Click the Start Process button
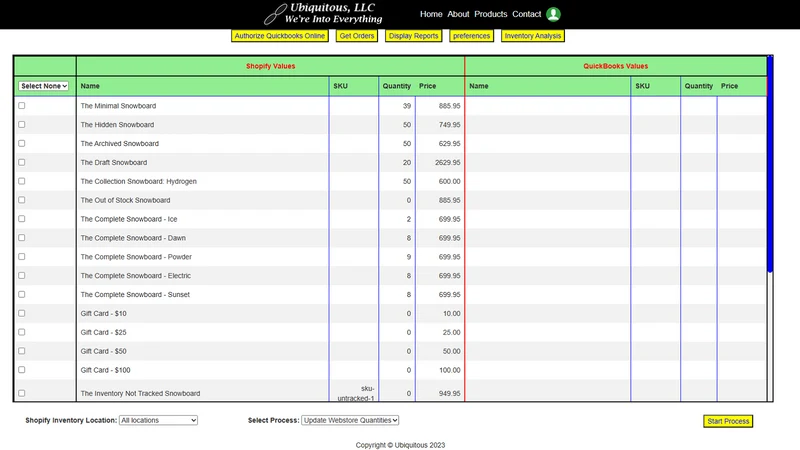The image size is (800, 450). click(728, 421)
